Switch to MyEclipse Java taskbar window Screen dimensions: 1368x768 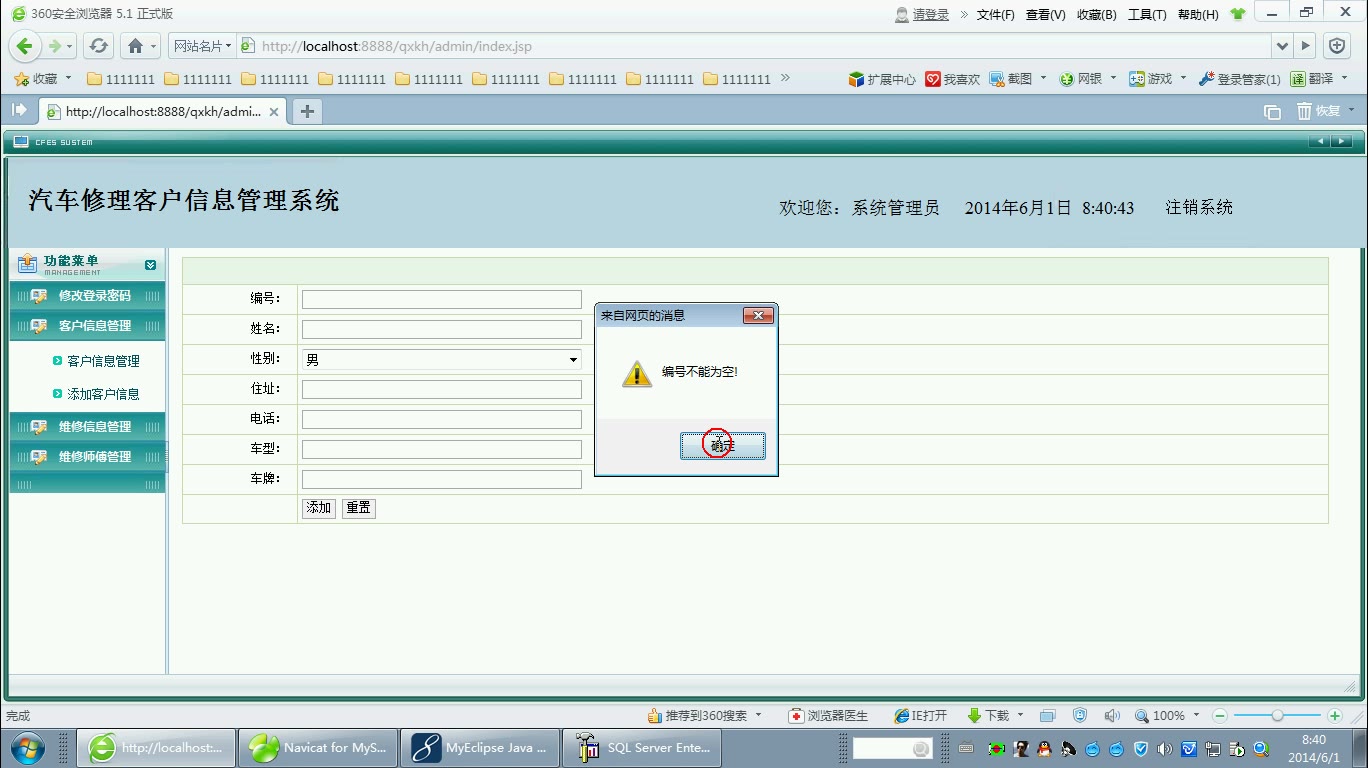(479, 748)
